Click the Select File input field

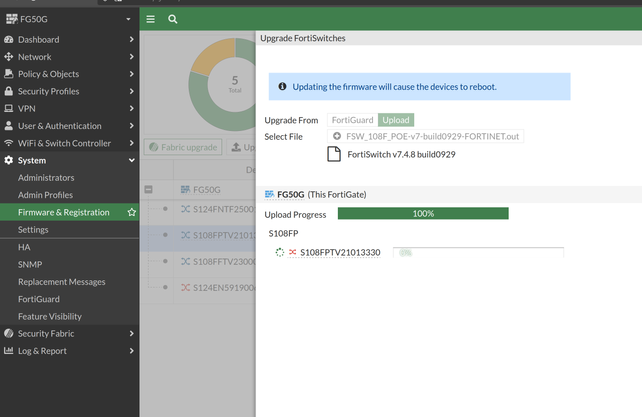425,136
